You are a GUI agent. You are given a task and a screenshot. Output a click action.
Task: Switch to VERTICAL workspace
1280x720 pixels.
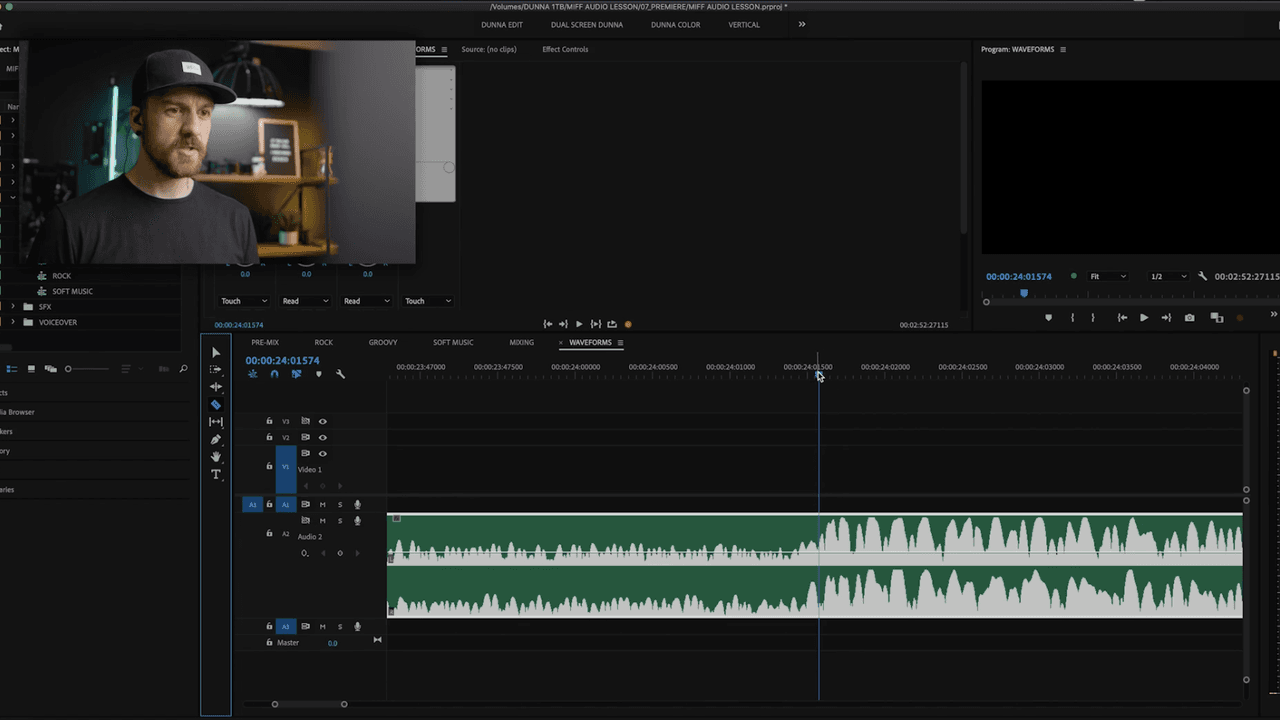coord(744,24)
